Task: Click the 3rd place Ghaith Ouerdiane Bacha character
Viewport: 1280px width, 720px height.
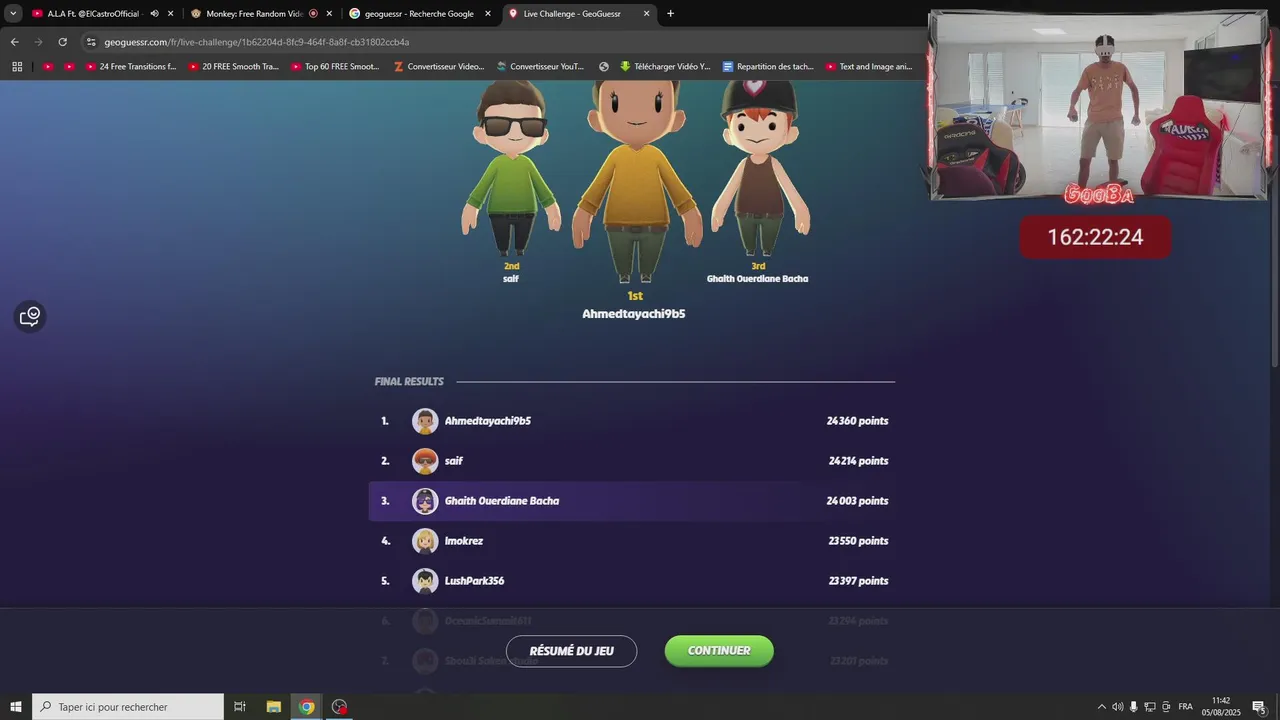Action: [759, 170]
